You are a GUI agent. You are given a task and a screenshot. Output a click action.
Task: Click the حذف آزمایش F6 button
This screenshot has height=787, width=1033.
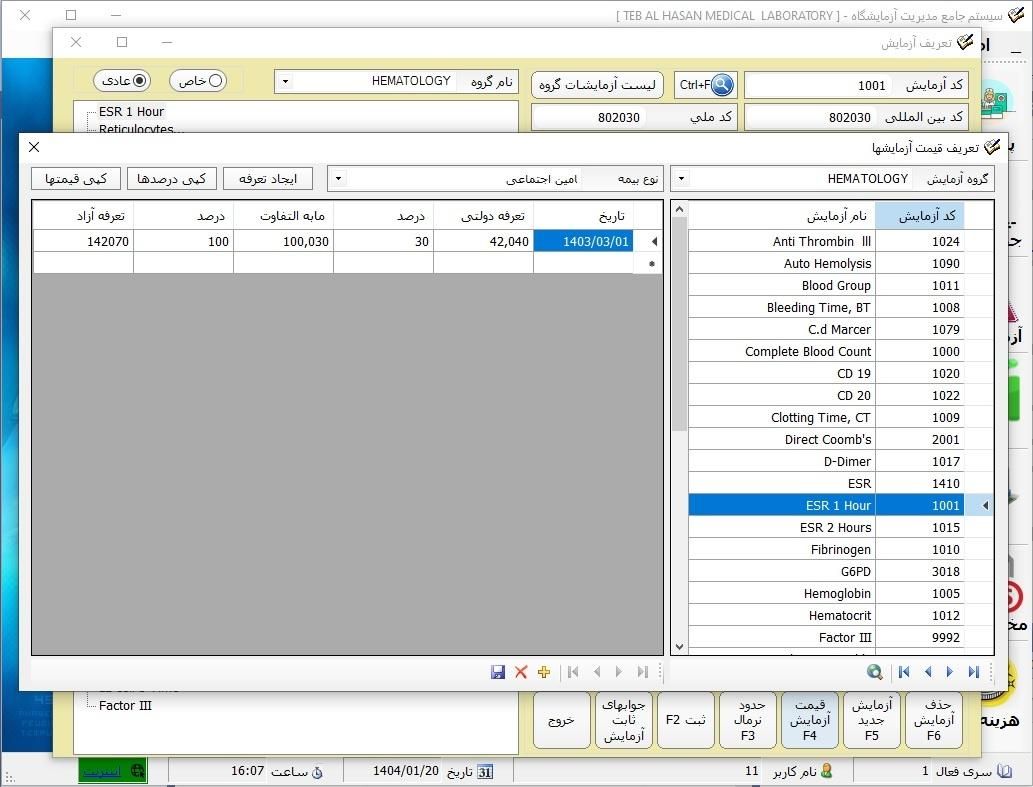tap(934, 720)
